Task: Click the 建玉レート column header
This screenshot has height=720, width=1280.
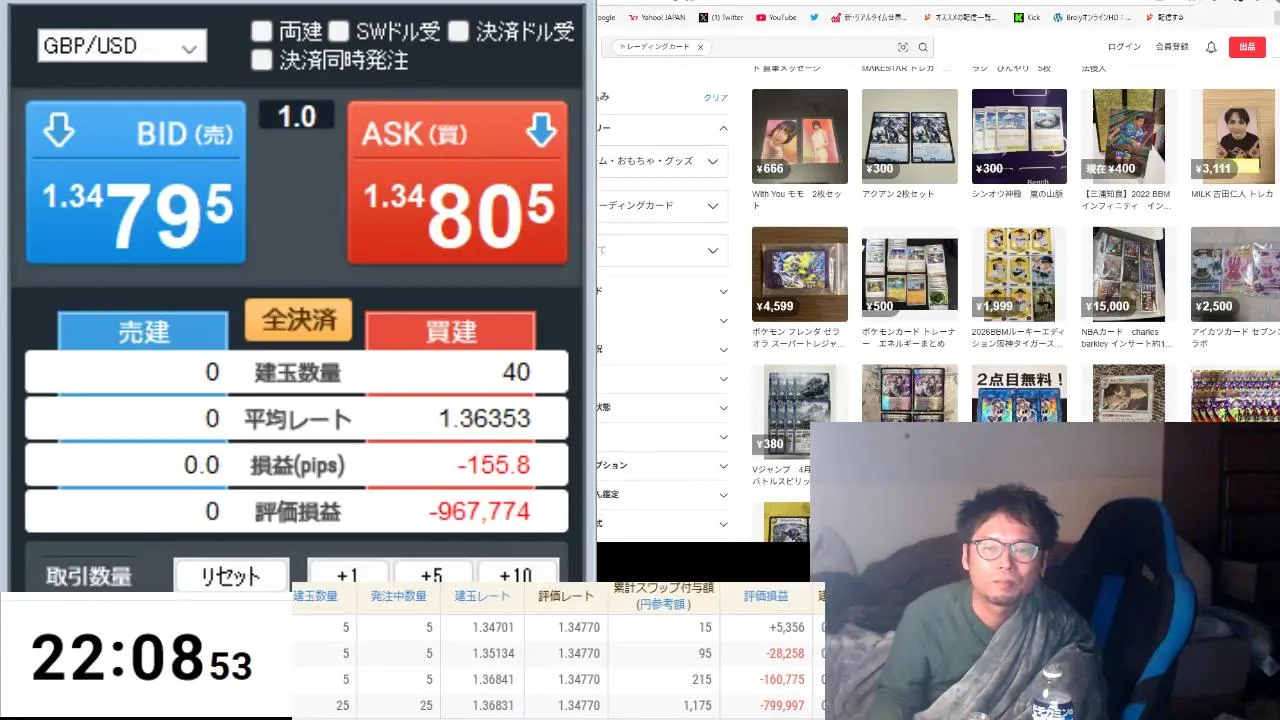Action: click(x=481, y=596)
